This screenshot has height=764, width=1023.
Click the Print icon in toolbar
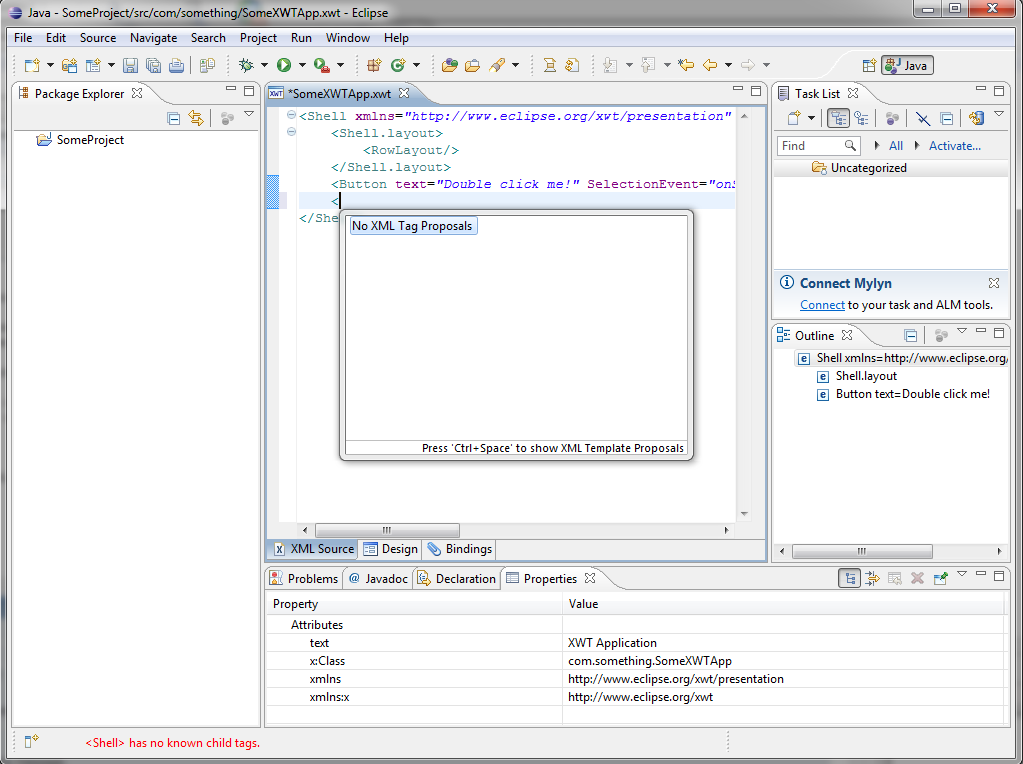pyautogui.click(x=176, y=65)
